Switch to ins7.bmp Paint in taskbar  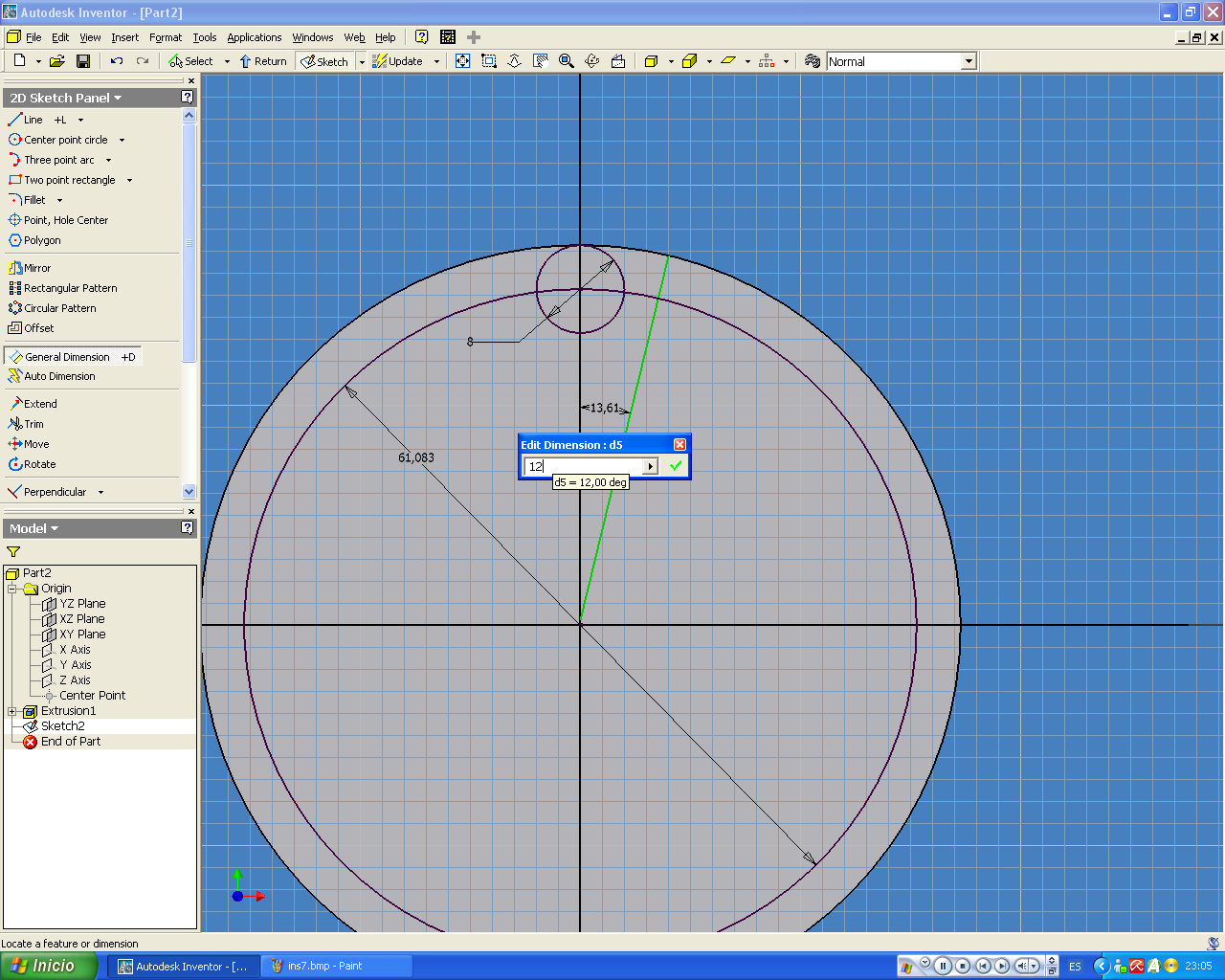click(x=335, y=966)
